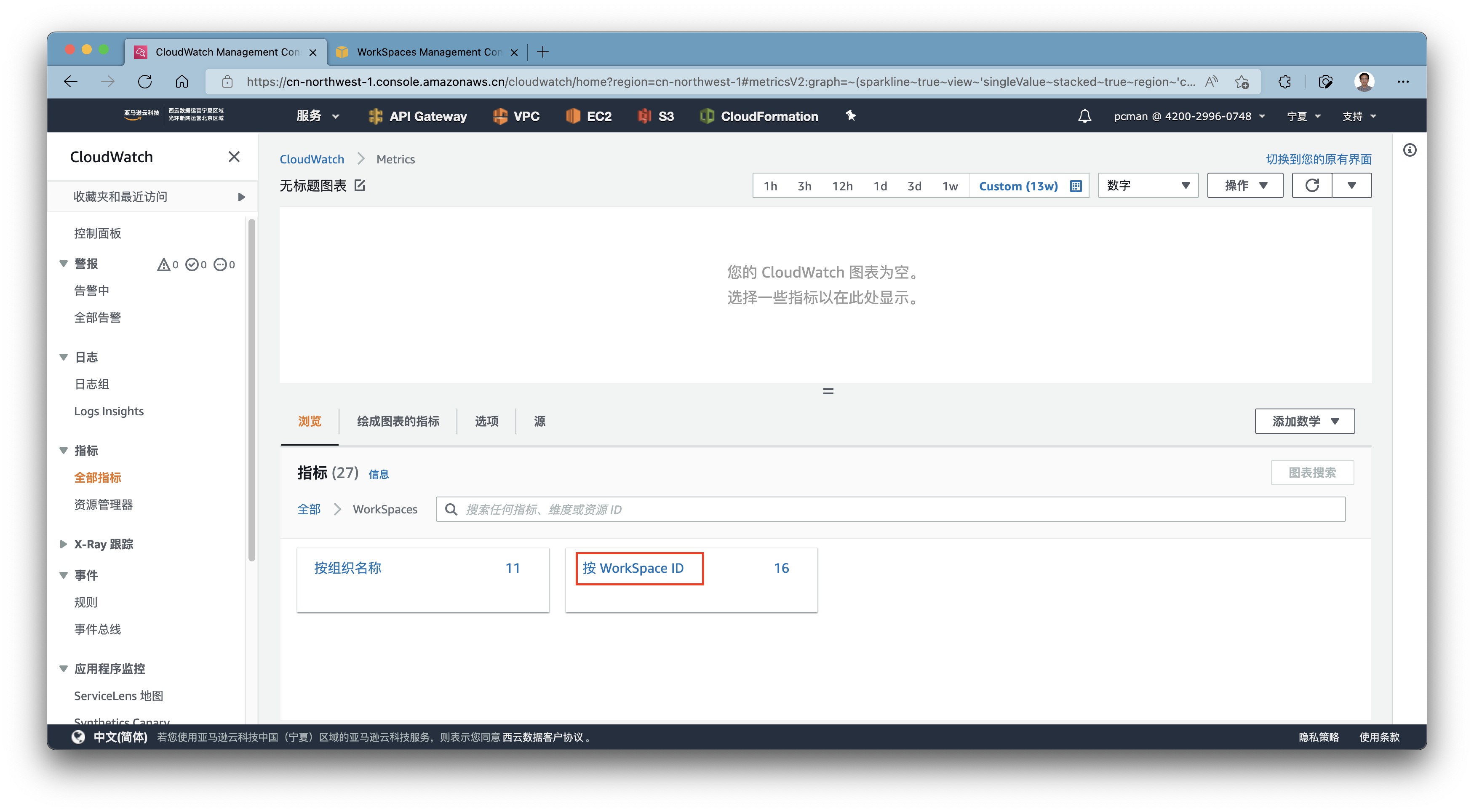Select the 1w time range
This screenshot has height=812, width=1474.
(949, 186)
